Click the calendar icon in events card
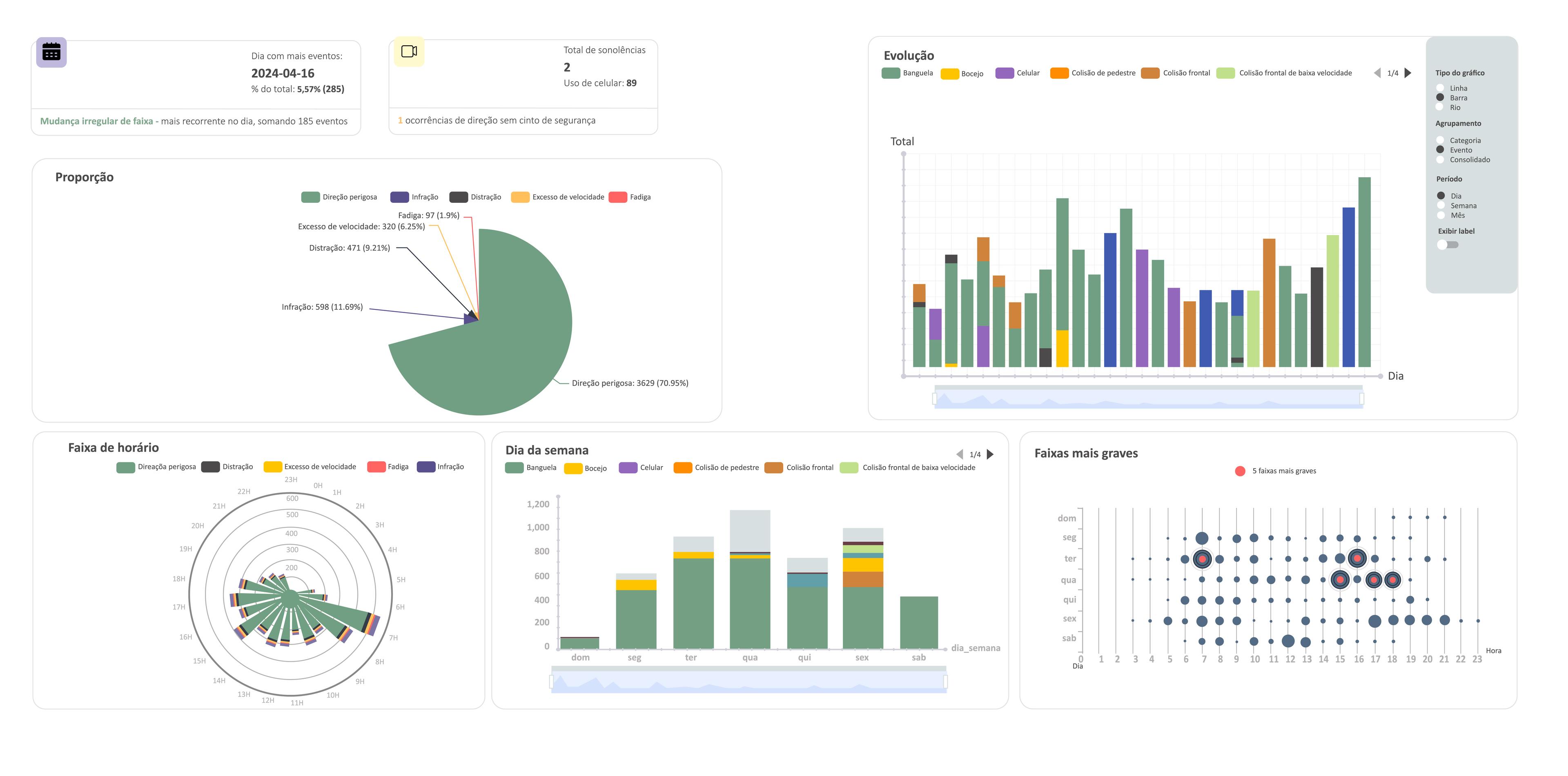This screenshot has height=776, width=1568. coord(51,52)
